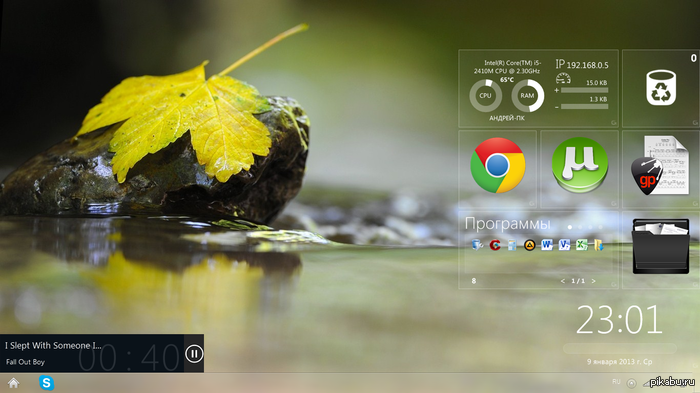Launch AIMP player icon in Программы
Screen dimensions: 700x393
coord(529,245)
